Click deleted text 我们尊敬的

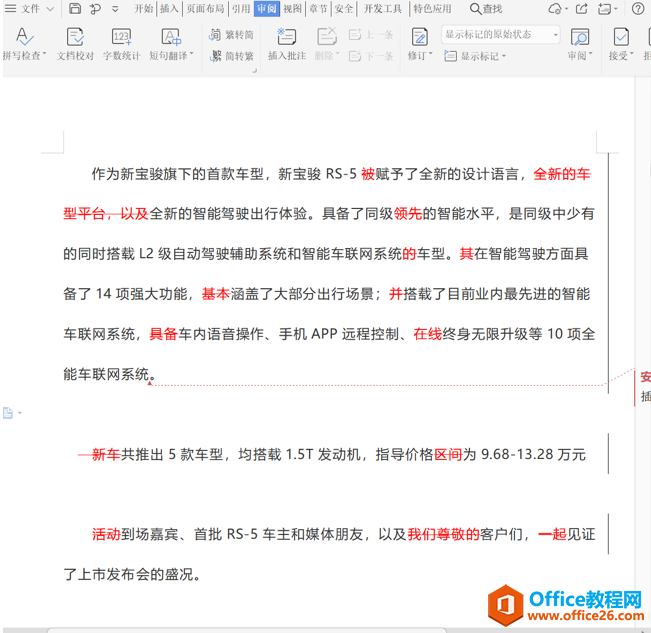444,534
